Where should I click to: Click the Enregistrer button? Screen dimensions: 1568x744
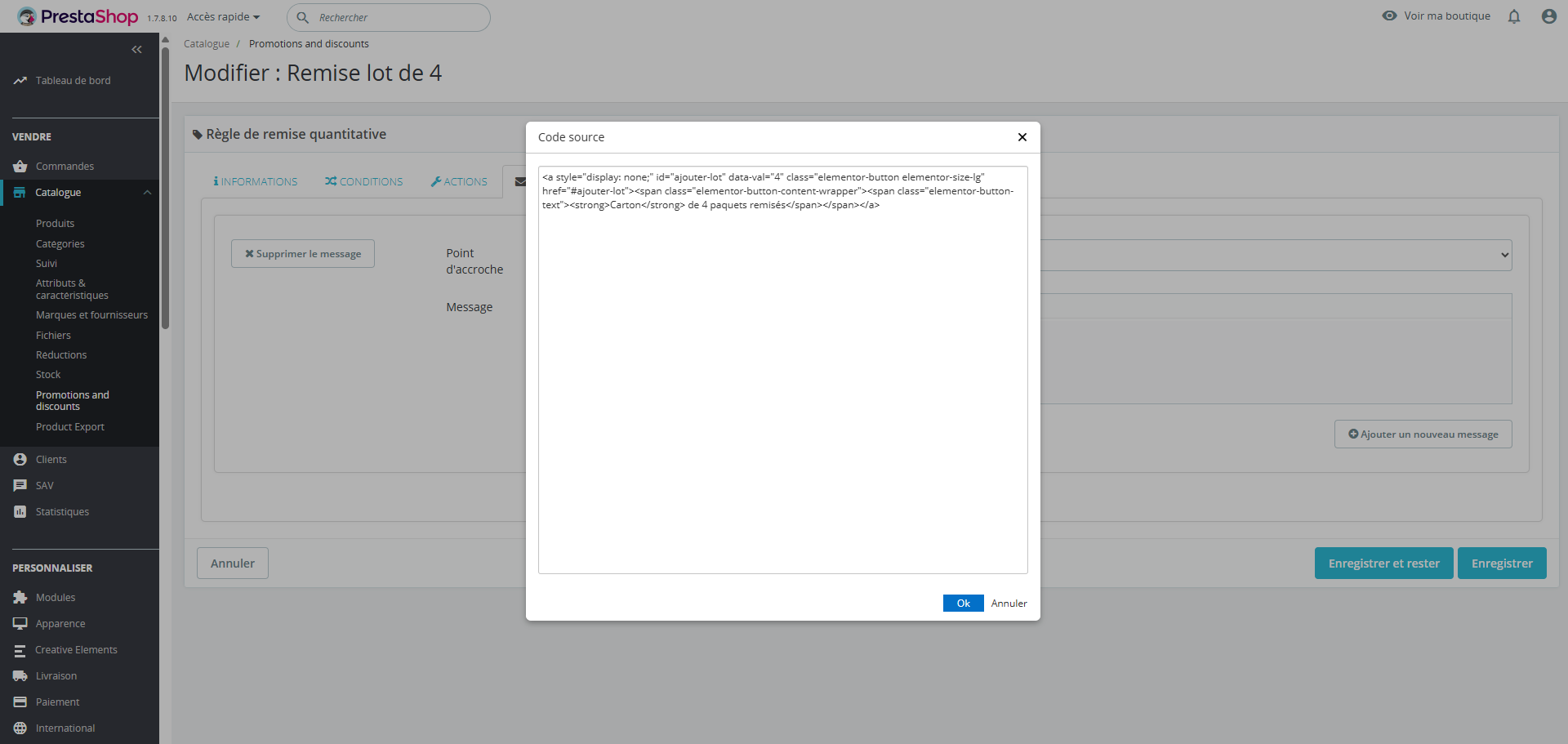click(x=1502, y=564)
